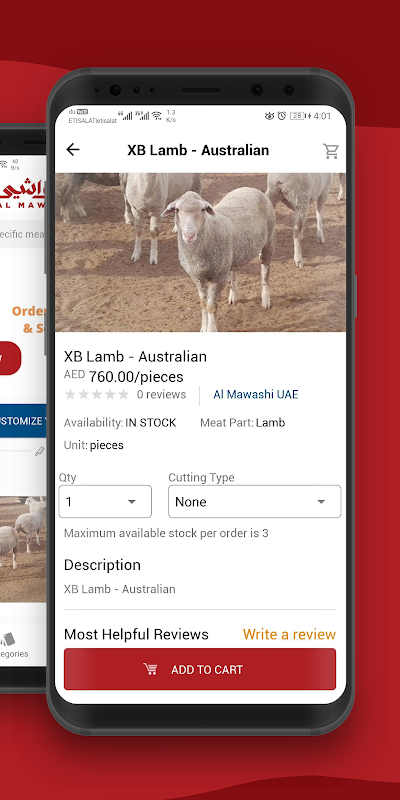400x800 pixels.
Task: Click the ADD TO CART button
Action: [200, 669]
